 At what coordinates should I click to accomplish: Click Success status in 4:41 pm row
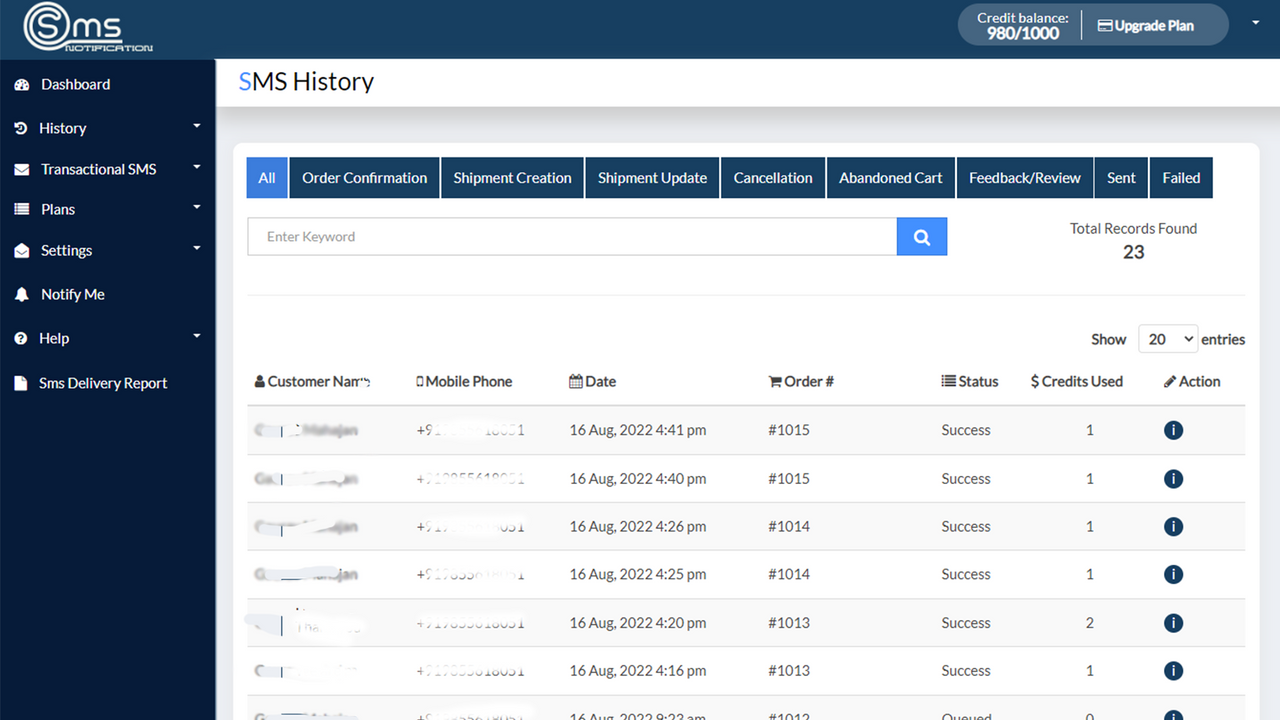pos(966,430)
